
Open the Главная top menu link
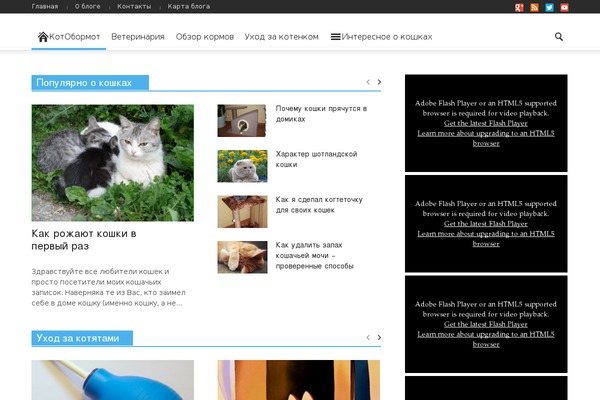tap(45, 7)
